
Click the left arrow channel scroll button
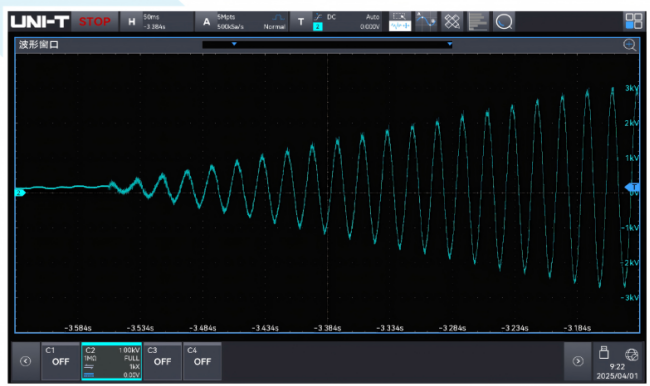coord(25,361)
